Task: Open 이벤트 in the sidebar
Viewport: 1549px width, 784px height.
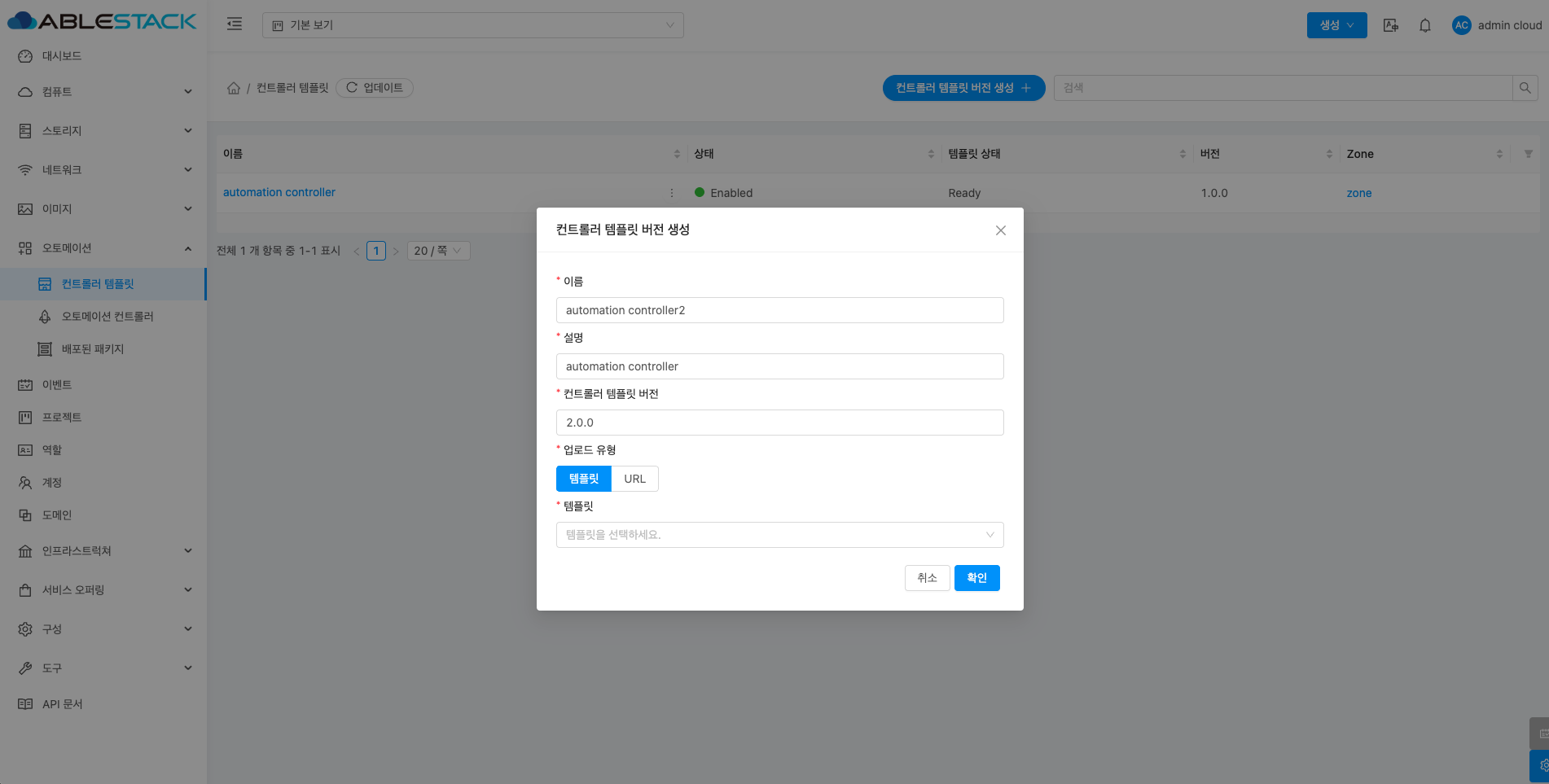Action: tap(103, 385)
